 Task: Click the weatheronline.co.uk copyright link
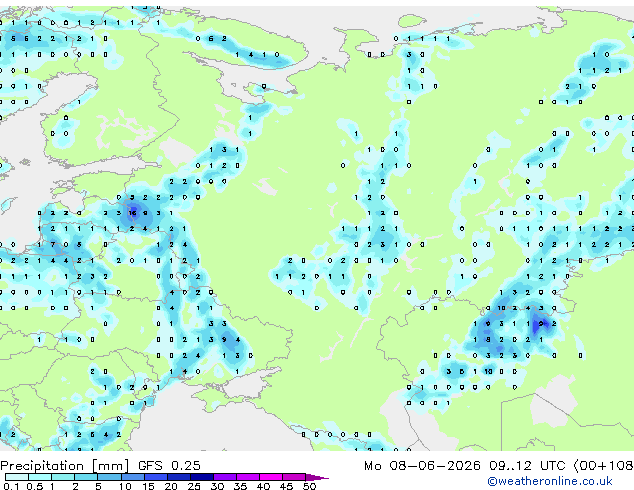549,481
